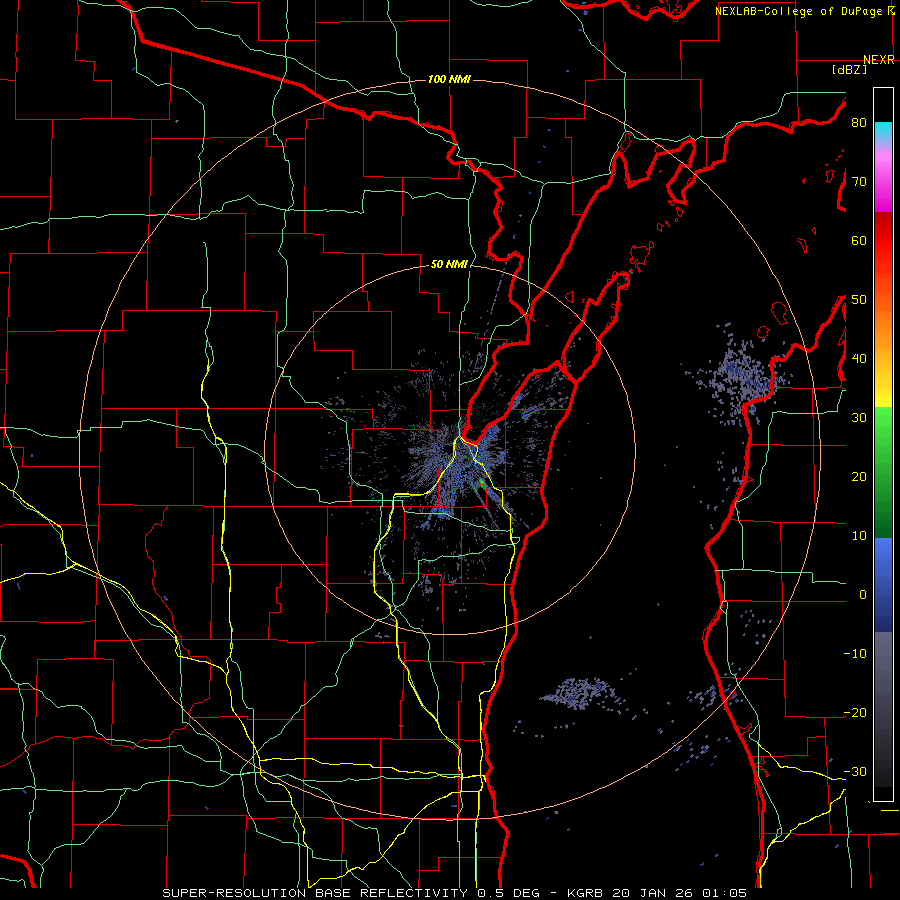
Task: Click the red 60 dBZ segment of the color bar
Action: (883, 241)
